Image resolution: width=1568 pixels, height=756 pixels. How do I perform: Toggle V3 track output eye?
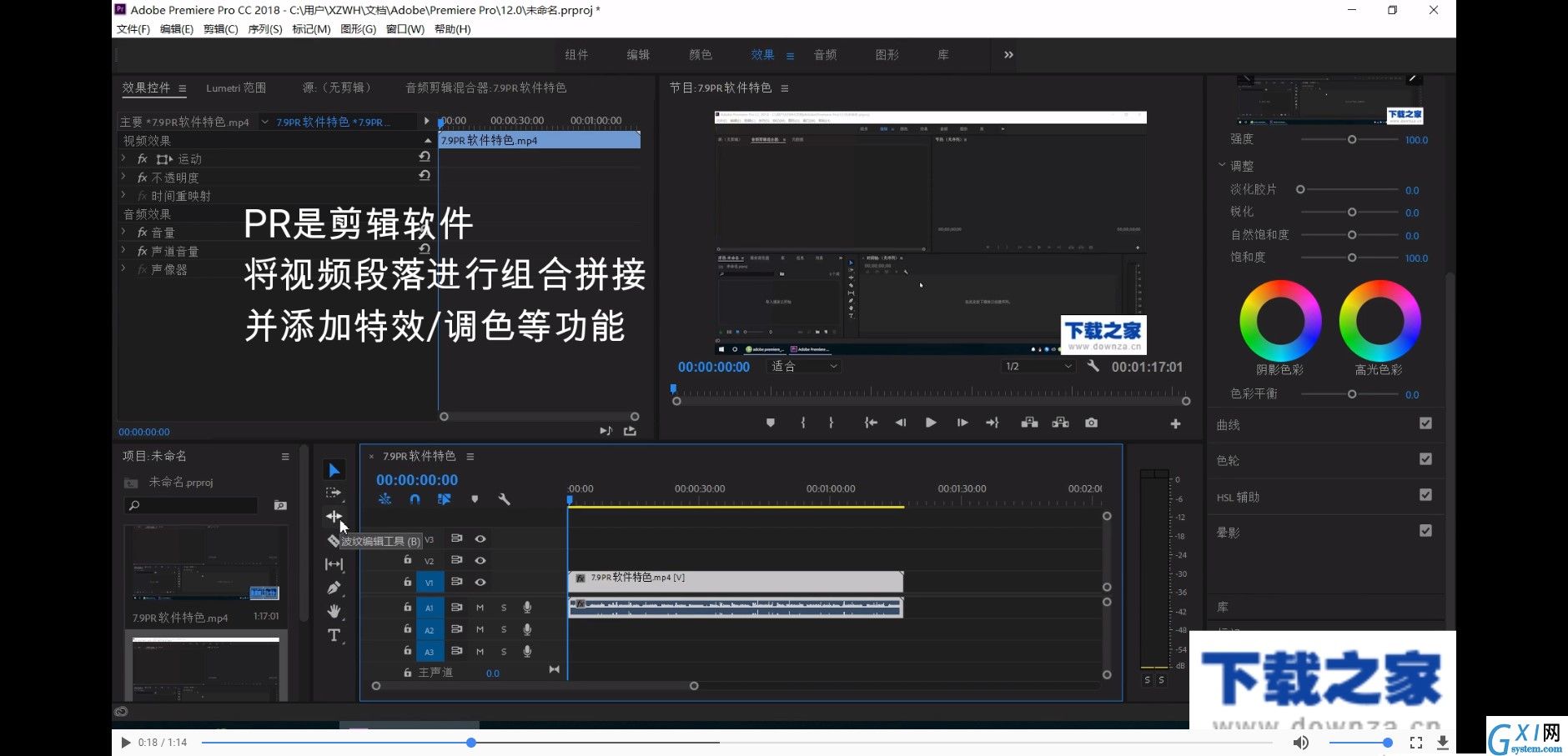pos(480,539)
